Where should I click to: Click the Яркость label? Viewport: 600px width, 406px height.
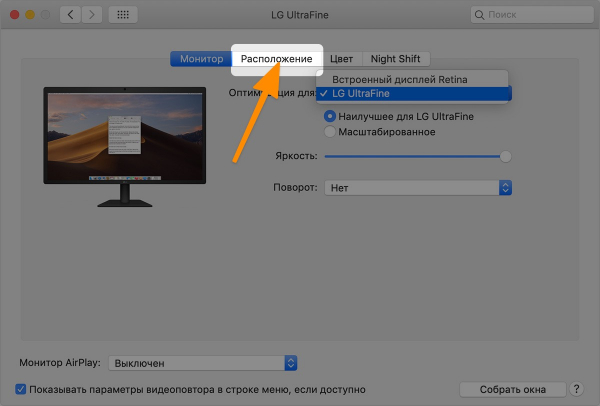tap(296, 156)
